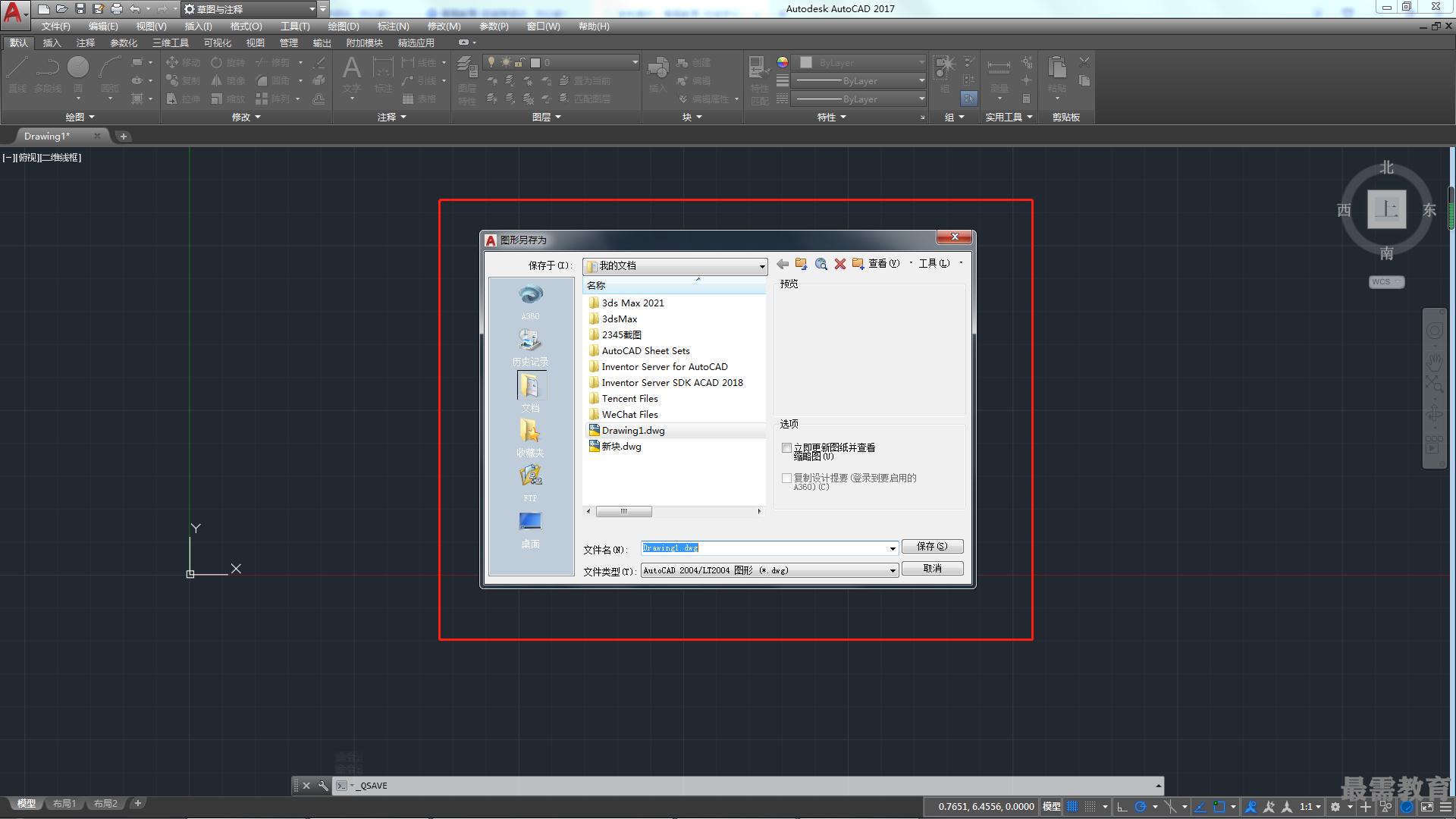
Task: Click WCS button under ViewCube
Action: [x=1386, y=282]
